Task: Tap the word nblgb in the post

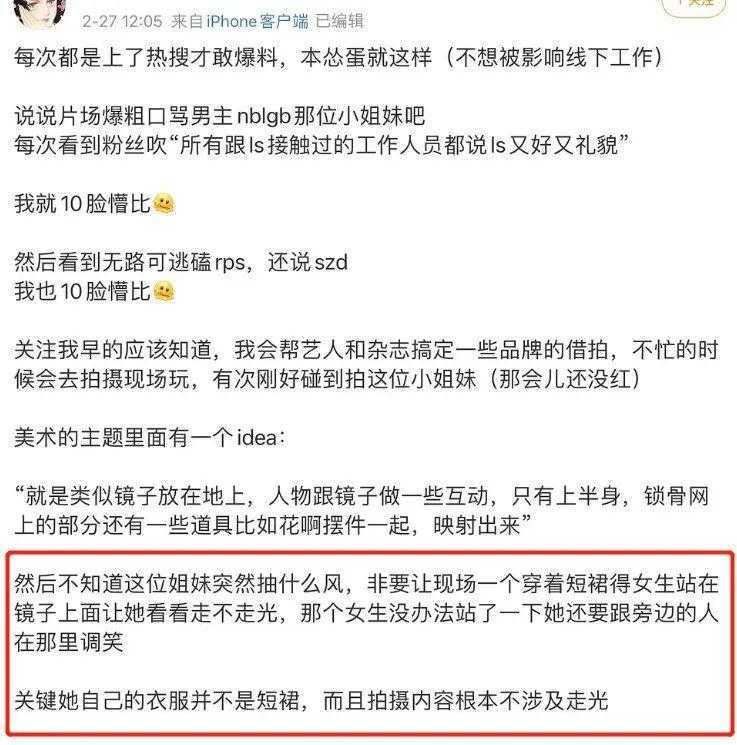Action: tap(264, 116)
